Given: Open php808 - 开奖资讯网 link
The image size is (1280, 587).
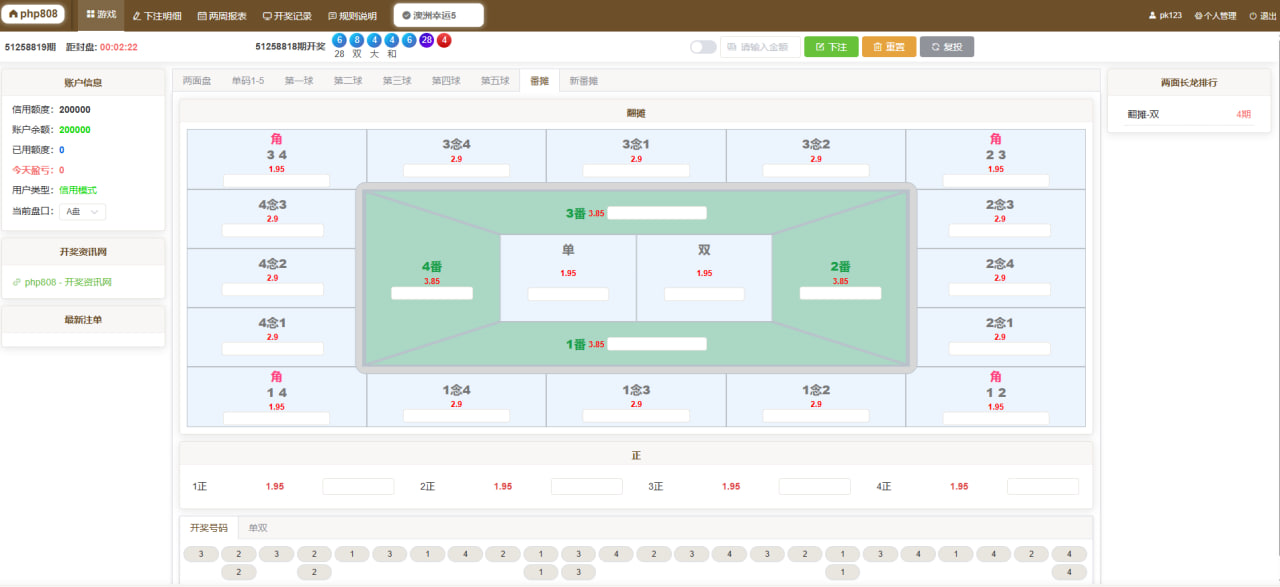Looking at the screenshot, I should 68,282.
